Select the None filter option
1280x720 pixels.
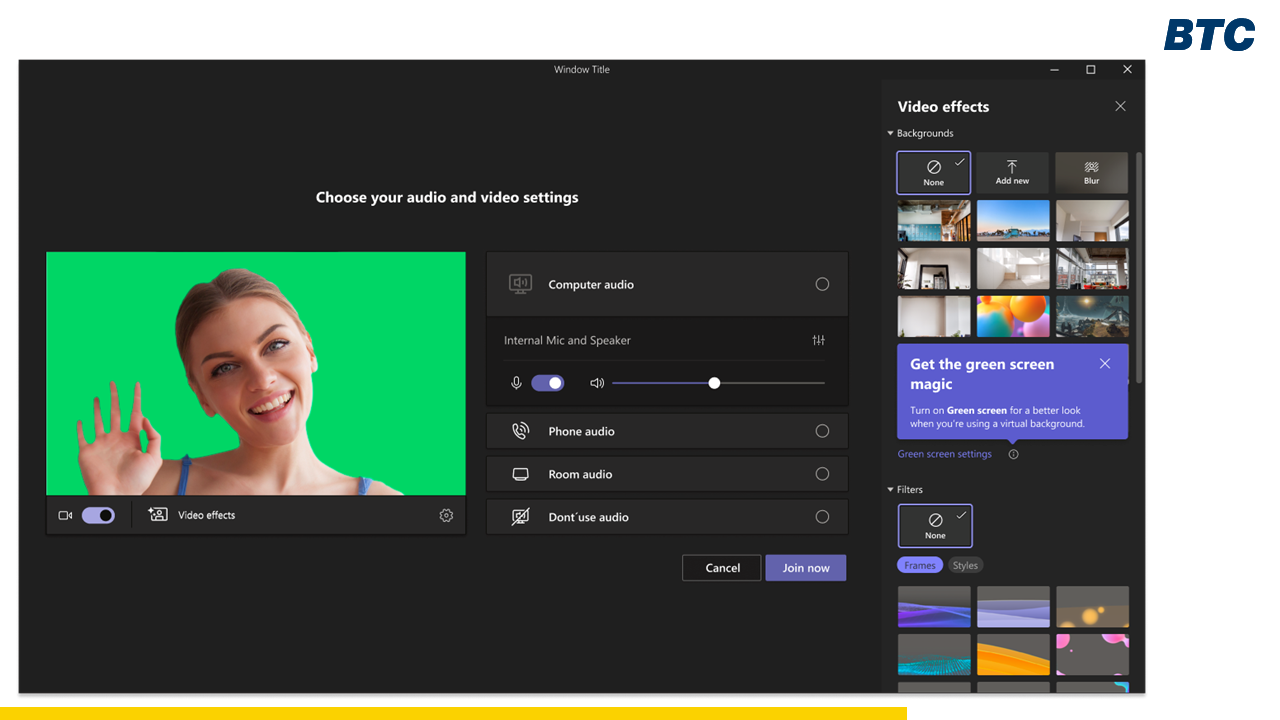click(935, 525)
